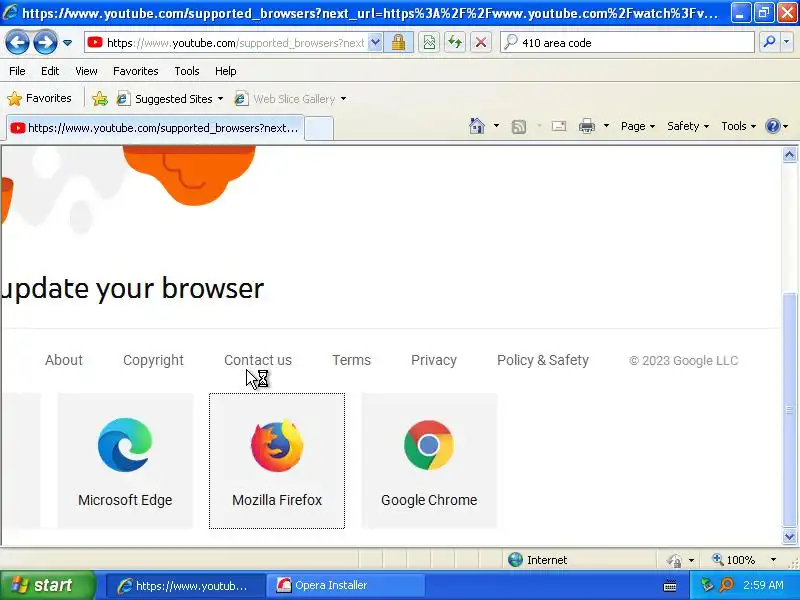Open the Print options dropdown arrow
Screen dimensions: 800x600
click(607, 126)
